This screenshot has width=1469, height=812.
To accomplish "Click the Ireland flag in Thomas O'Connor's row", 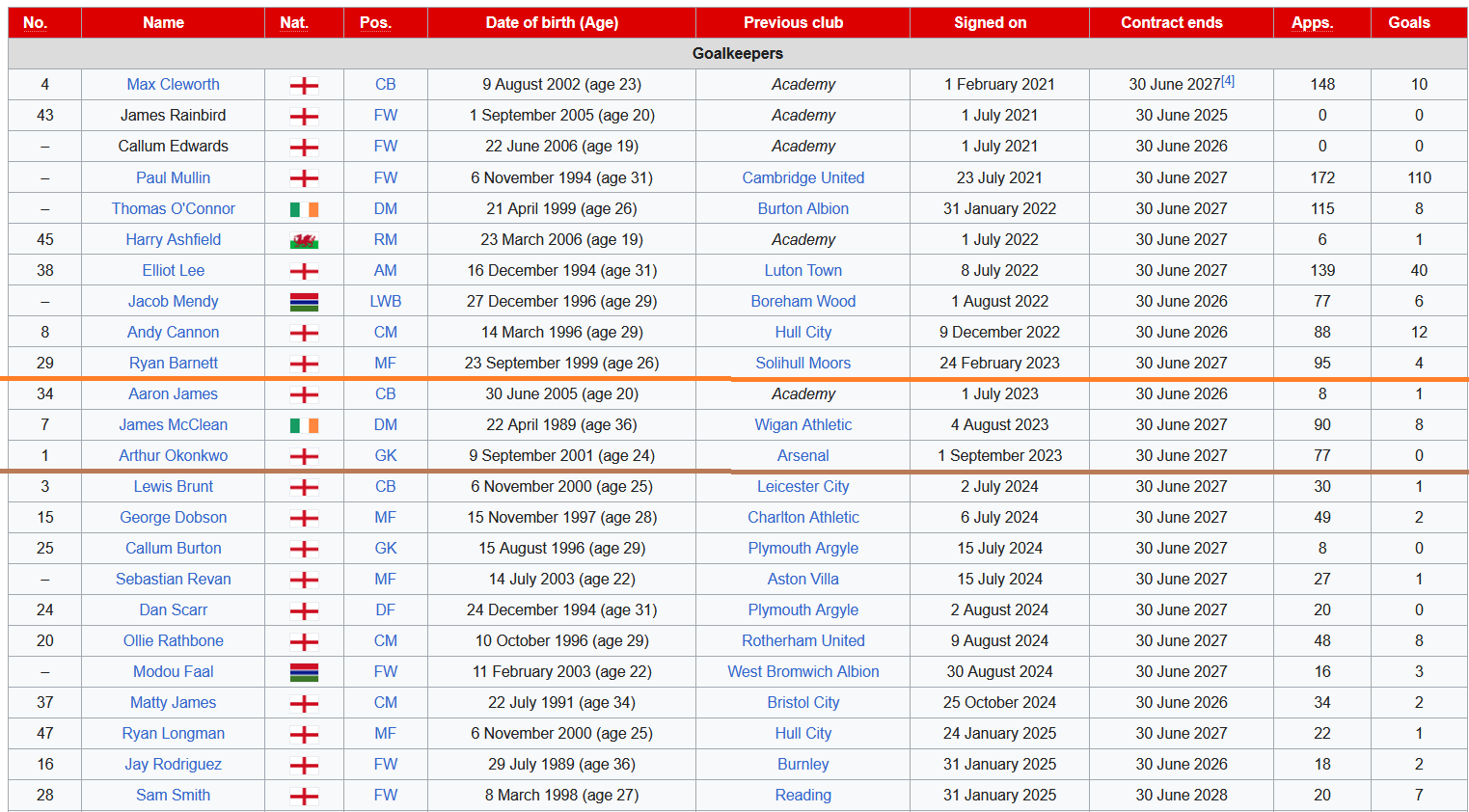I will coord(304,209).
